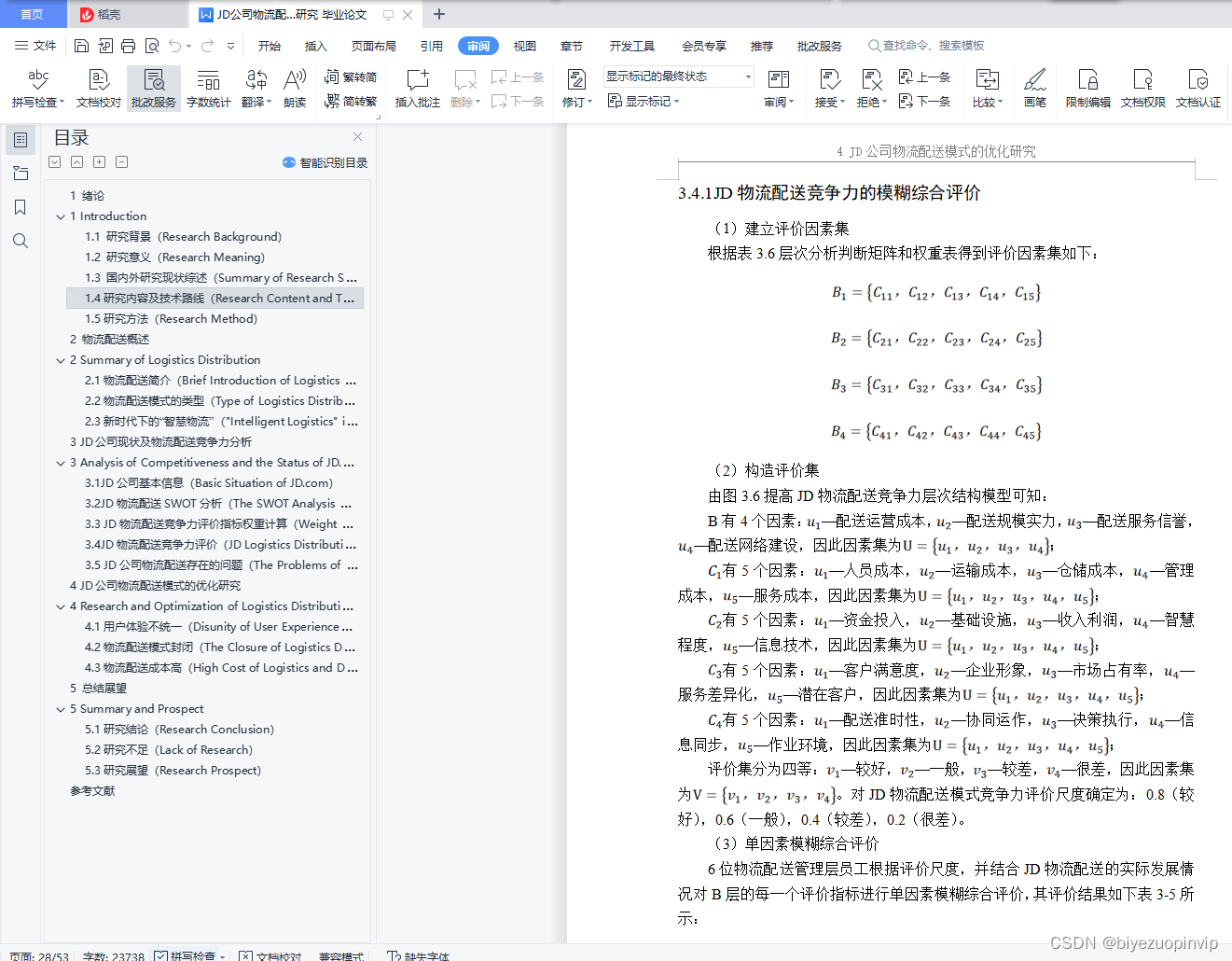Screen dimensions: 1232x961
Task: Open 文档认证 document certification
Action: 1198,89
